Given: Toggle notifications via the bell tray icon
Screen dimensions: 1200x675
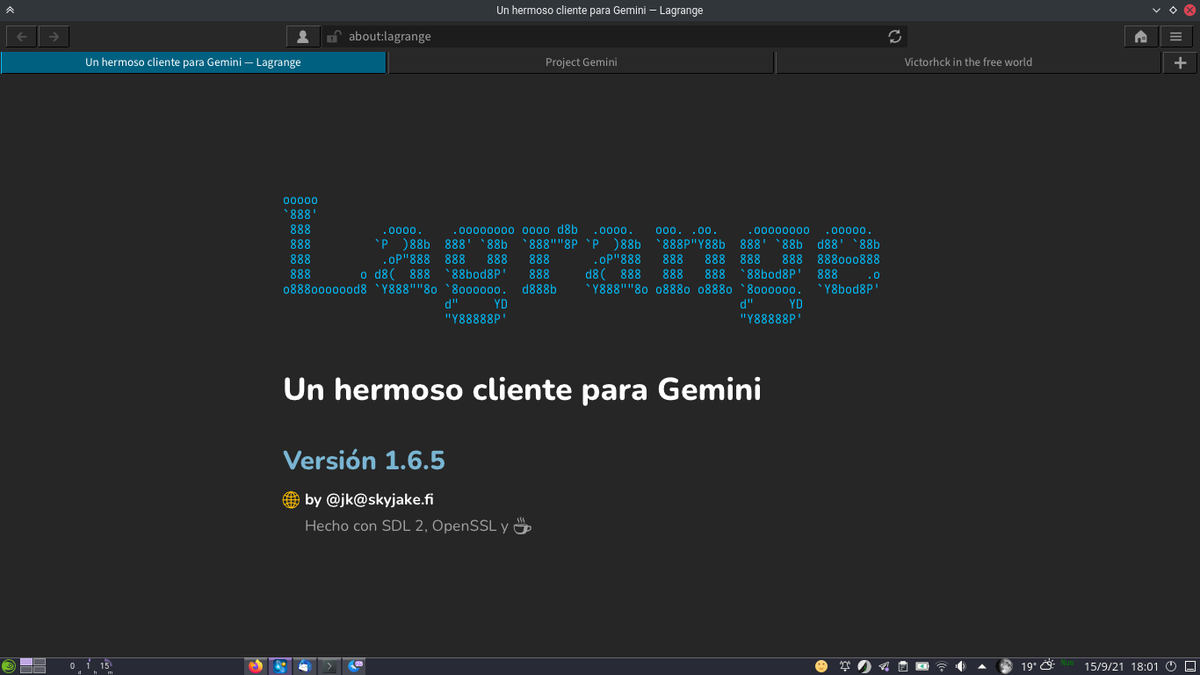Looking at the screenshot, I should 844,665.
